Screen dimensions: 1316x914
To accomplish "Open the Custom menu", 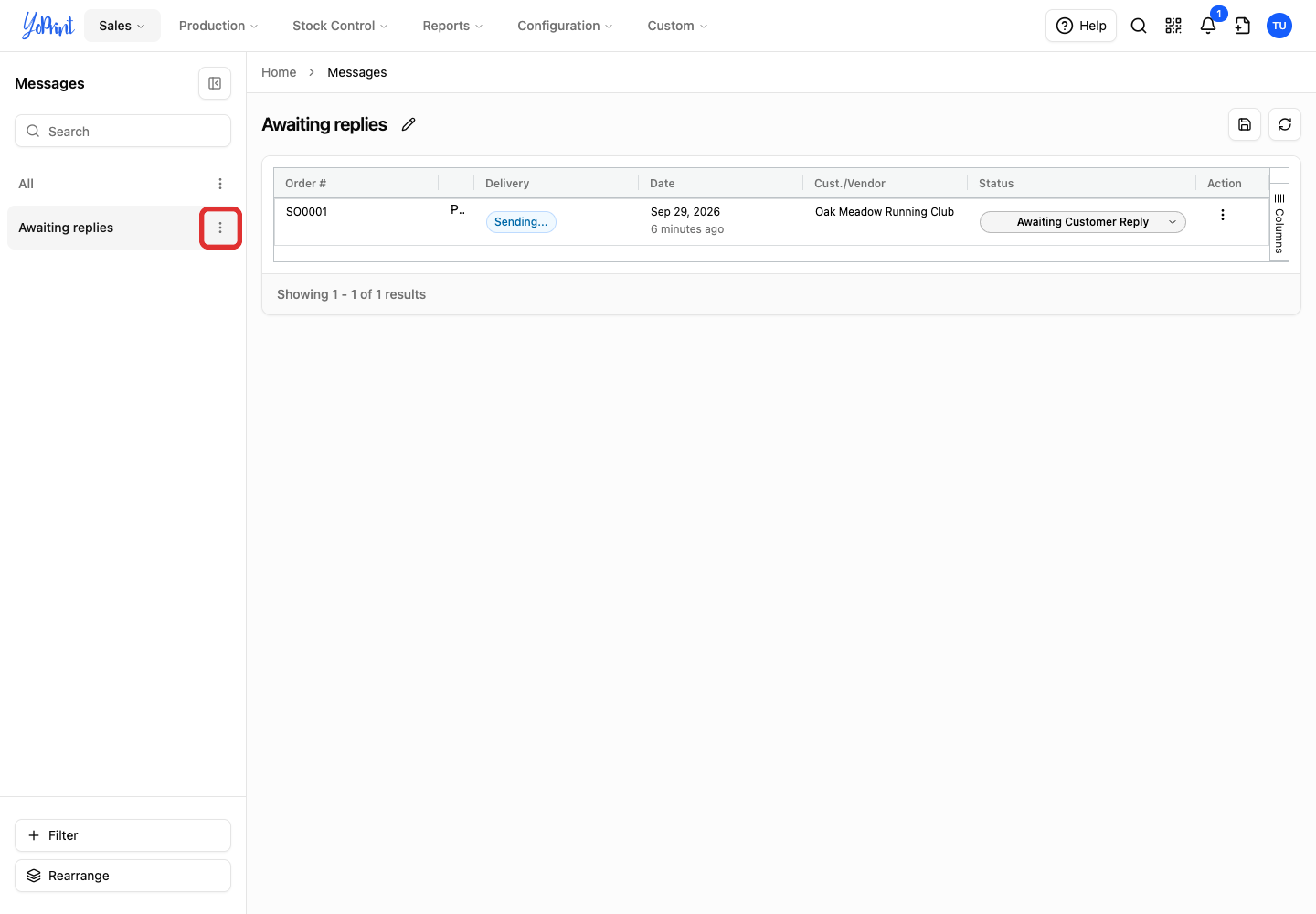I will pyautogui.click(x=677, y=26).
